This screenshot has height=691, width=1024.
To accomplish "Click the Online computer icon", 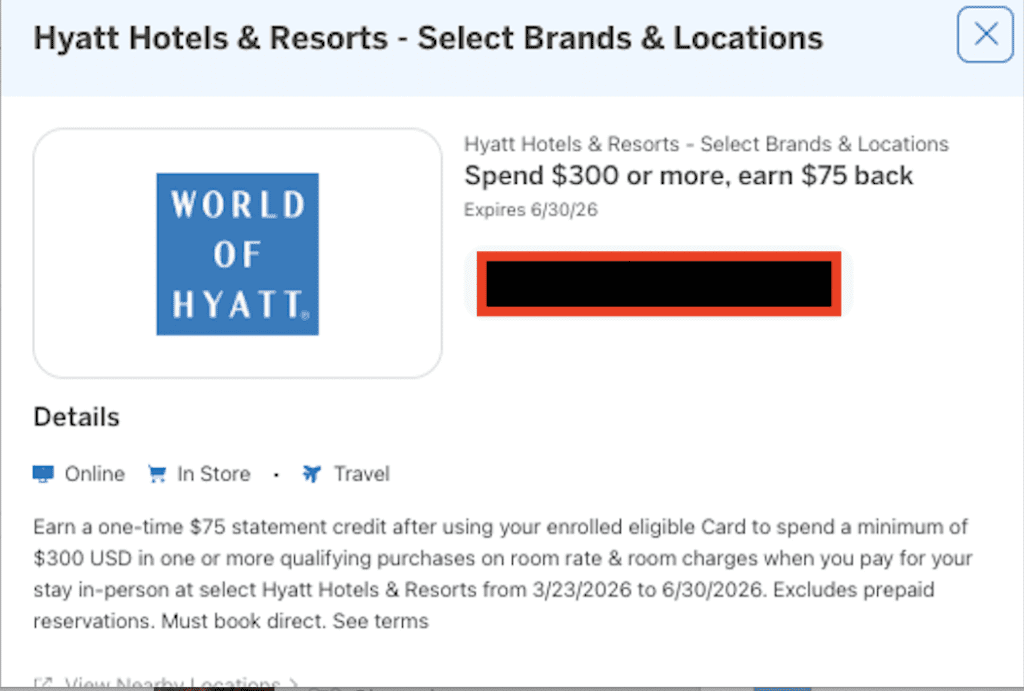I will 43,474.
